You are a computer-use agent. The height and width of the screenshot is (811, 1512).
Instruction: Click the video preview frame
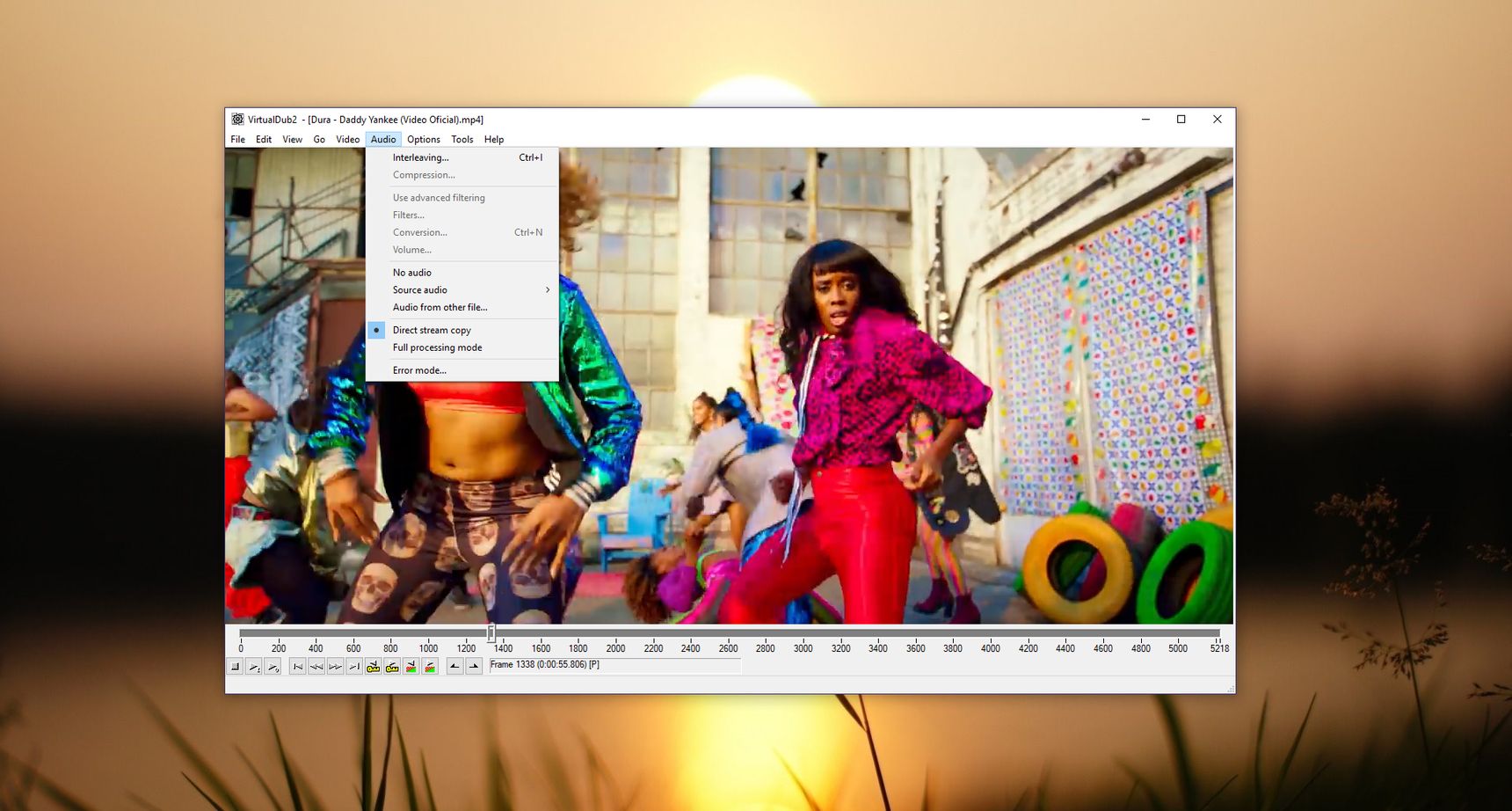tap(729, 385)
